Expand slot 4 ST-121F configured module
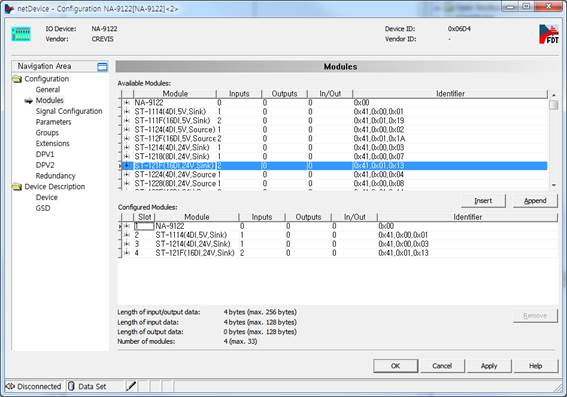Viewport: 567px width, 397px height. point(127,253)
